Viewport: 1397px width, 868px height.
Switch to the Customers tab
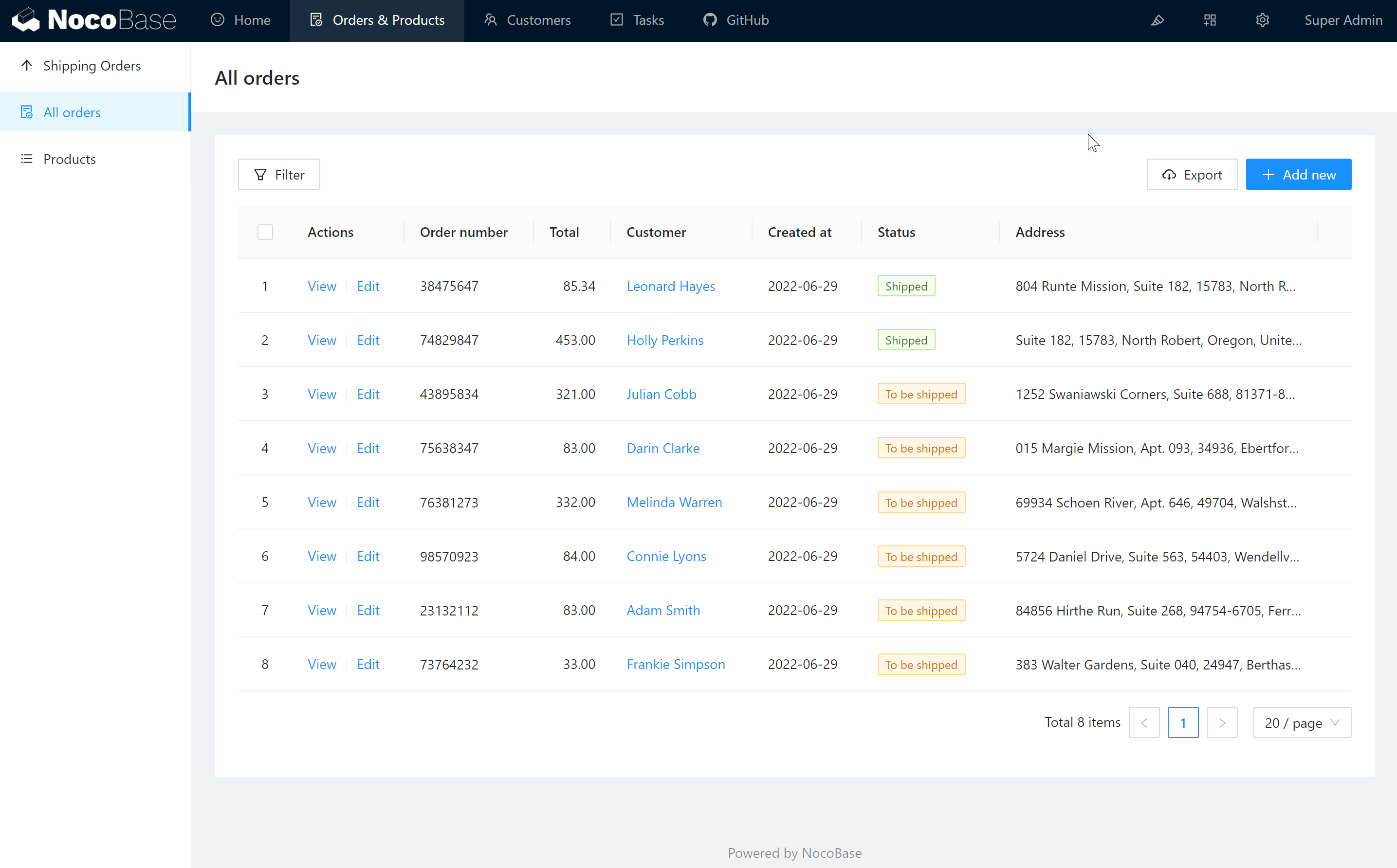tap(527, 20)
